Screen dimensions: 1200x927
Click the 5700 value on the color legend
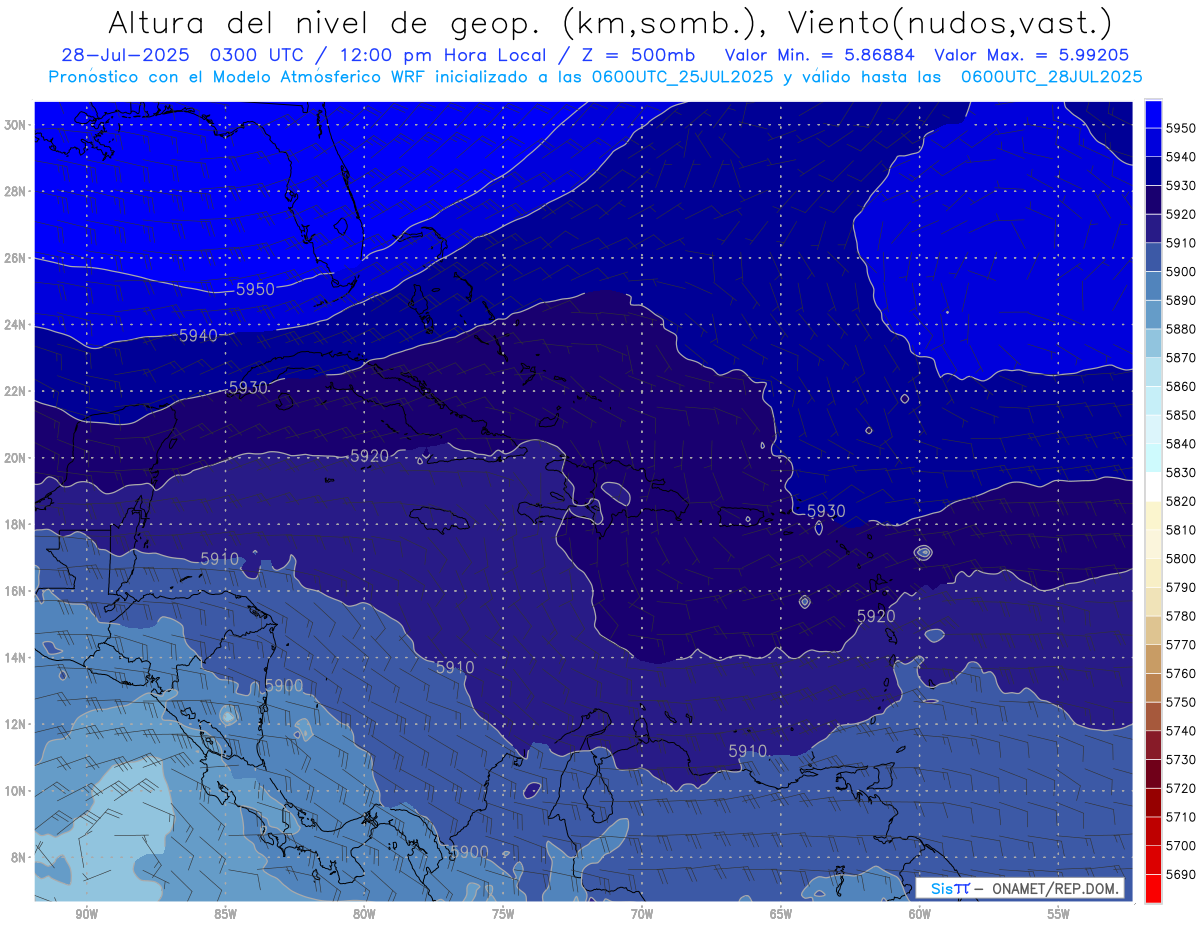click(x=1181, y=845)
